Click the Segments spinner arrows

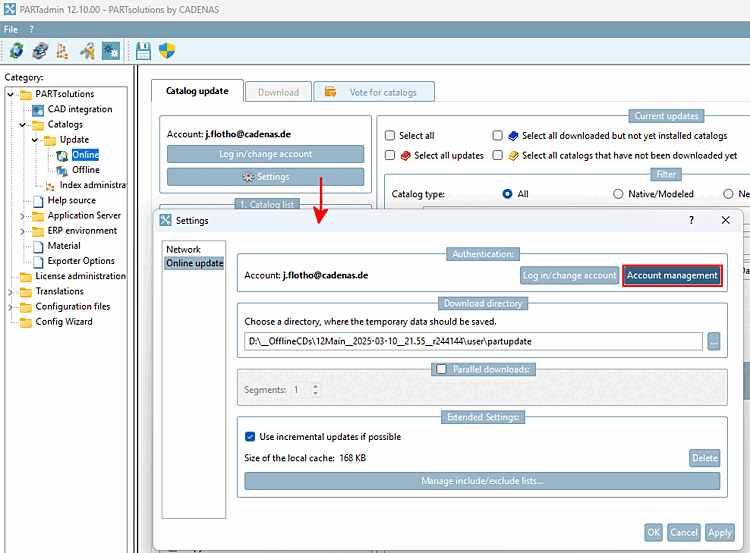pos(315,389)
